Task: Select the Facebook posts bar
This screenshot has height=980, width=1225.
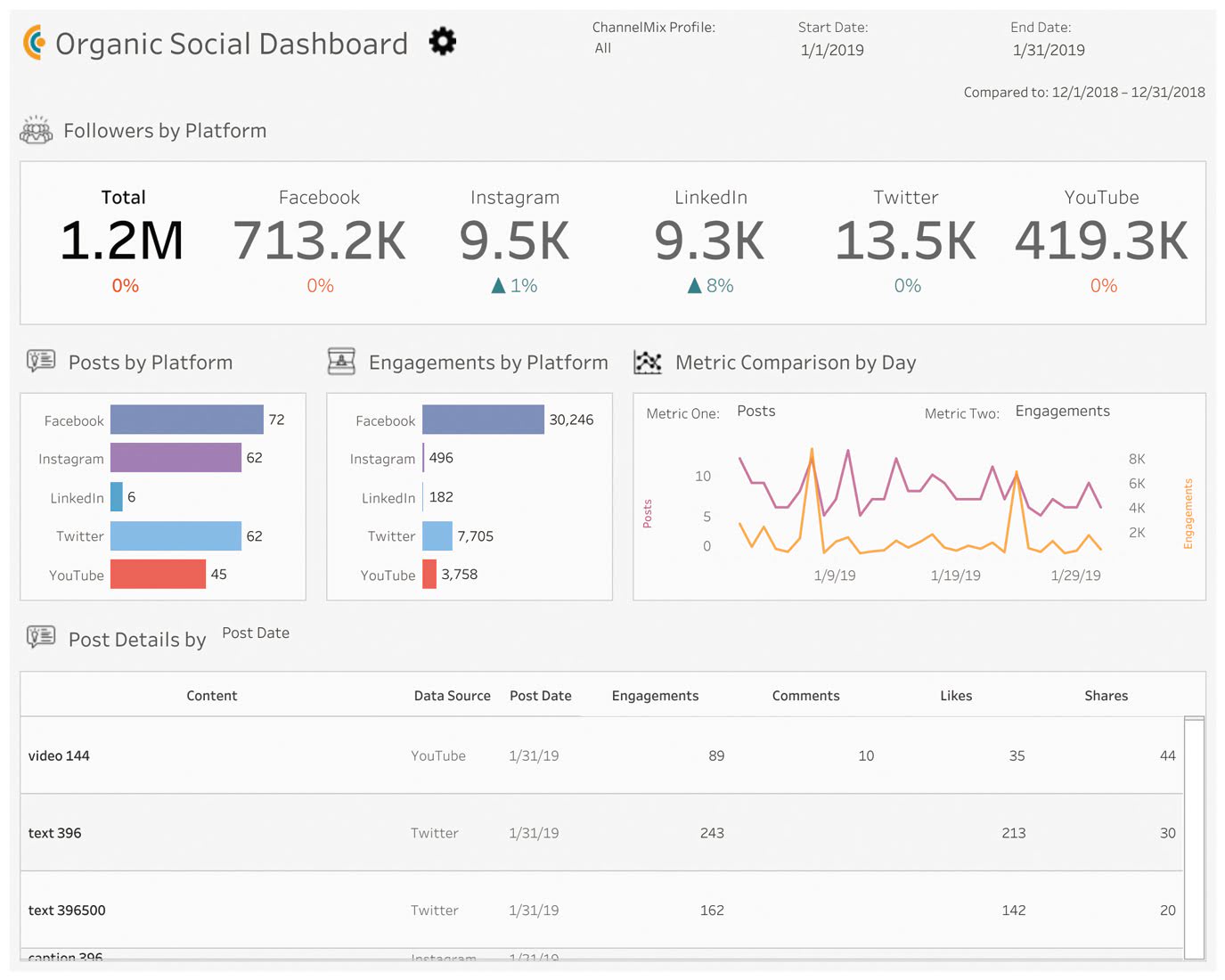Action: pyautogui.click(x=187, y=420)
